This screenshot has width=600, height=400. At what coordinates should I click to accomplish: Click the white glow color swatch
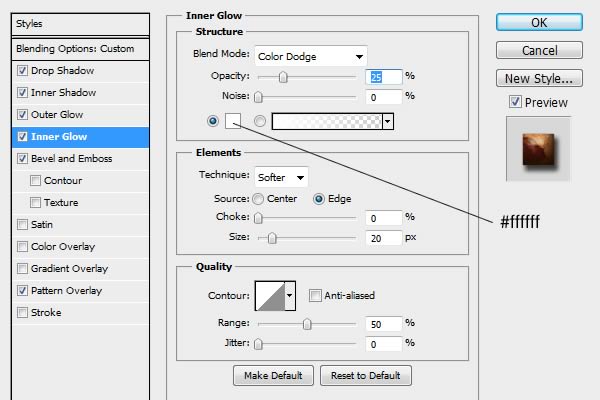click(x=233, y=121)
